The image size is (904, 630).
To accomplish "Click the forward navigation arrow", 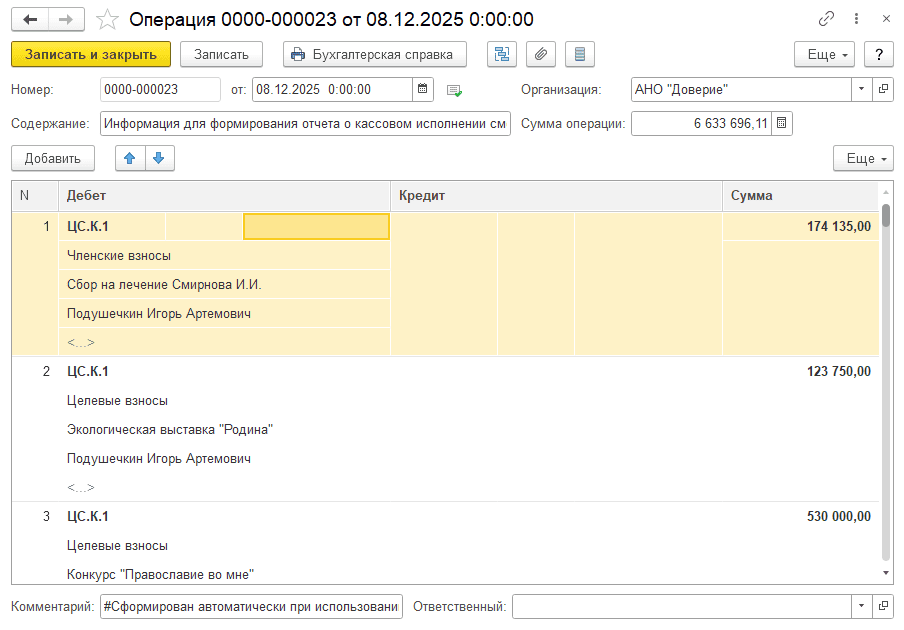I will (66, 19).
